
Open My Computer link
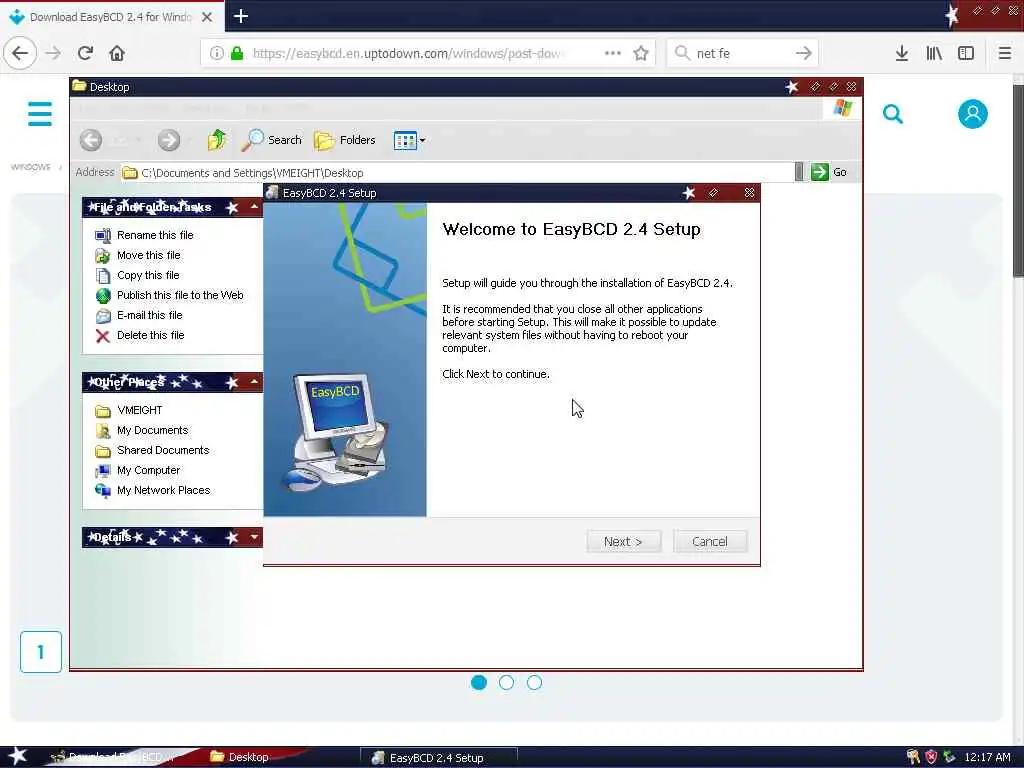tap(148, 470)
